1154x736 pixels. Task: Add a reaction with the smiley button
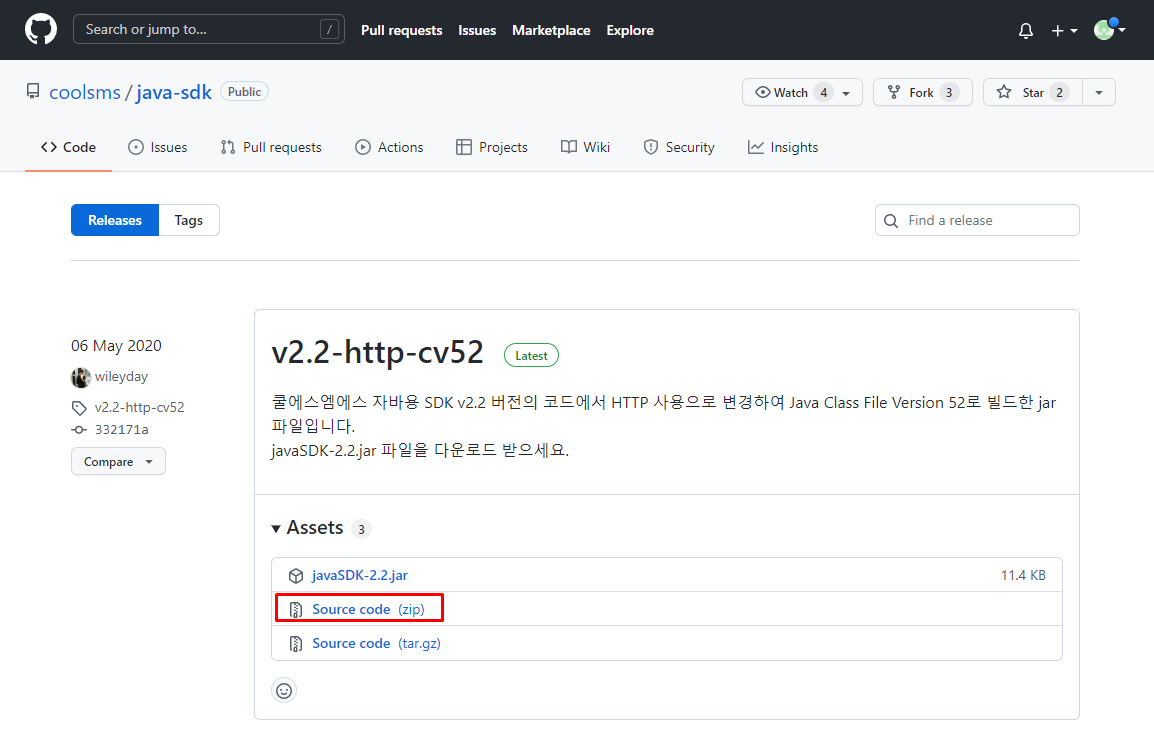[x=284, y=690]
